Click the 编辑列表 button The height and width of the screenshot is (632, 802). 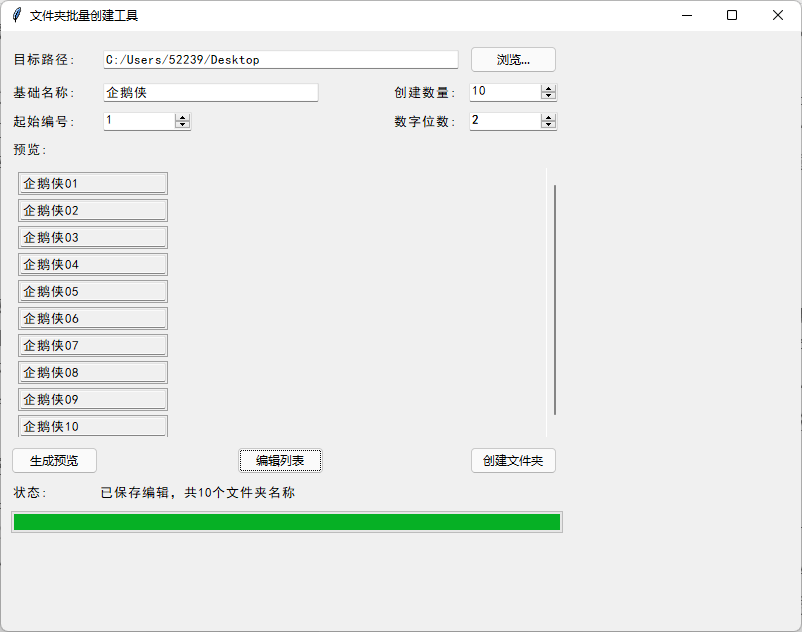click(280, 461)
